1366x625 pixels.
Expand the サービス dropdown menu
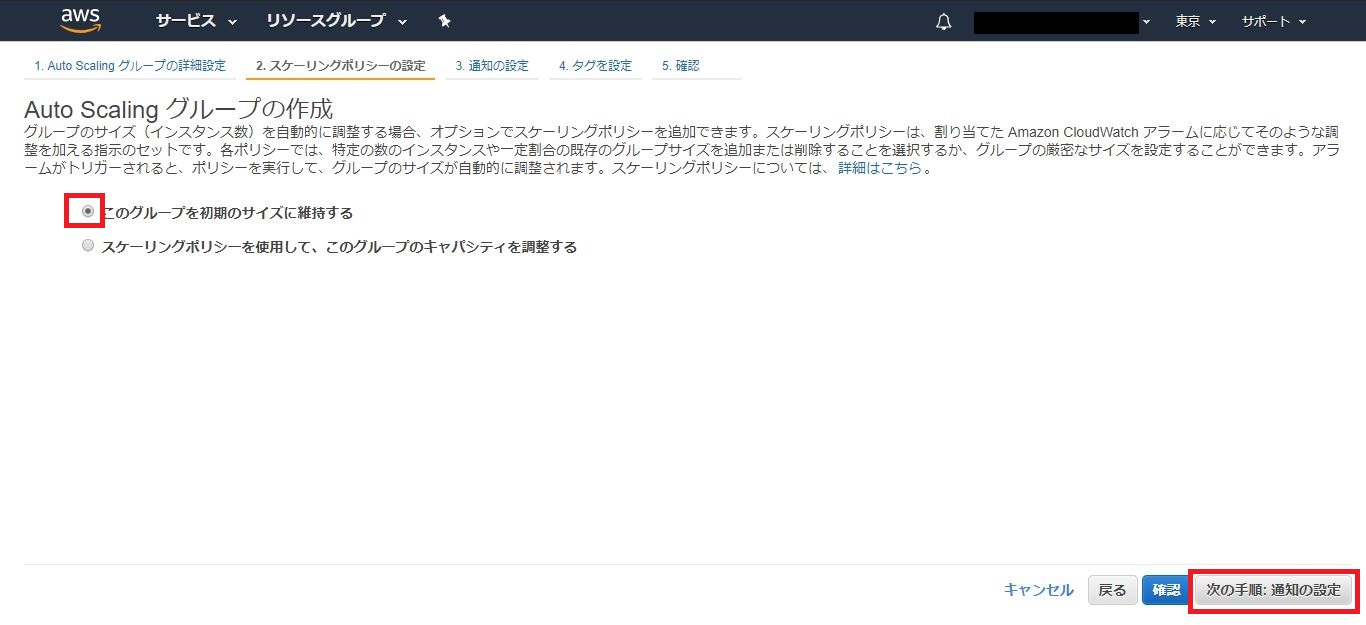coord(196,21)
